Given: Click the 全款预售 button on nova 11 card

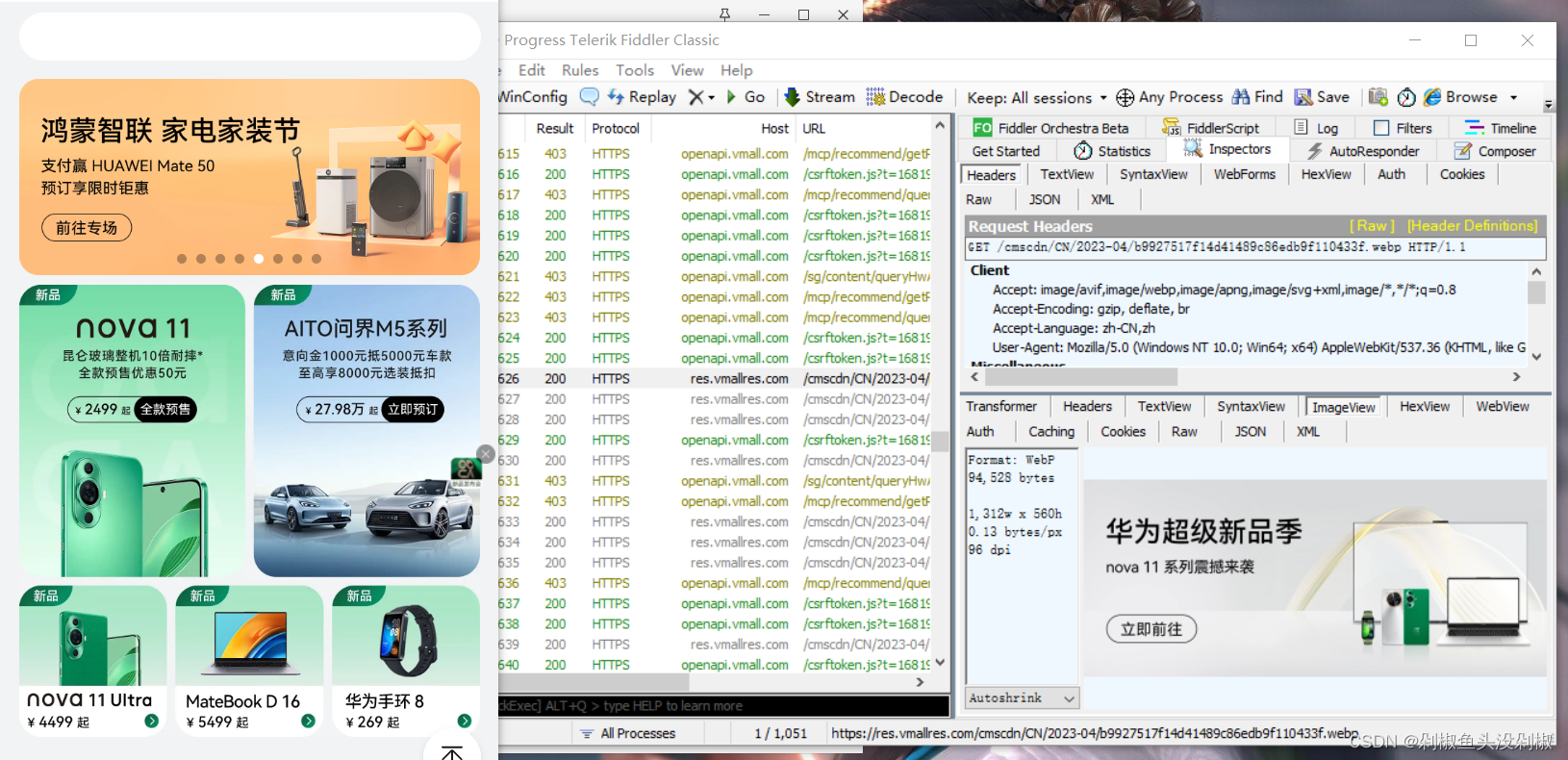Looking at the screenshot, I should point(165,409).
